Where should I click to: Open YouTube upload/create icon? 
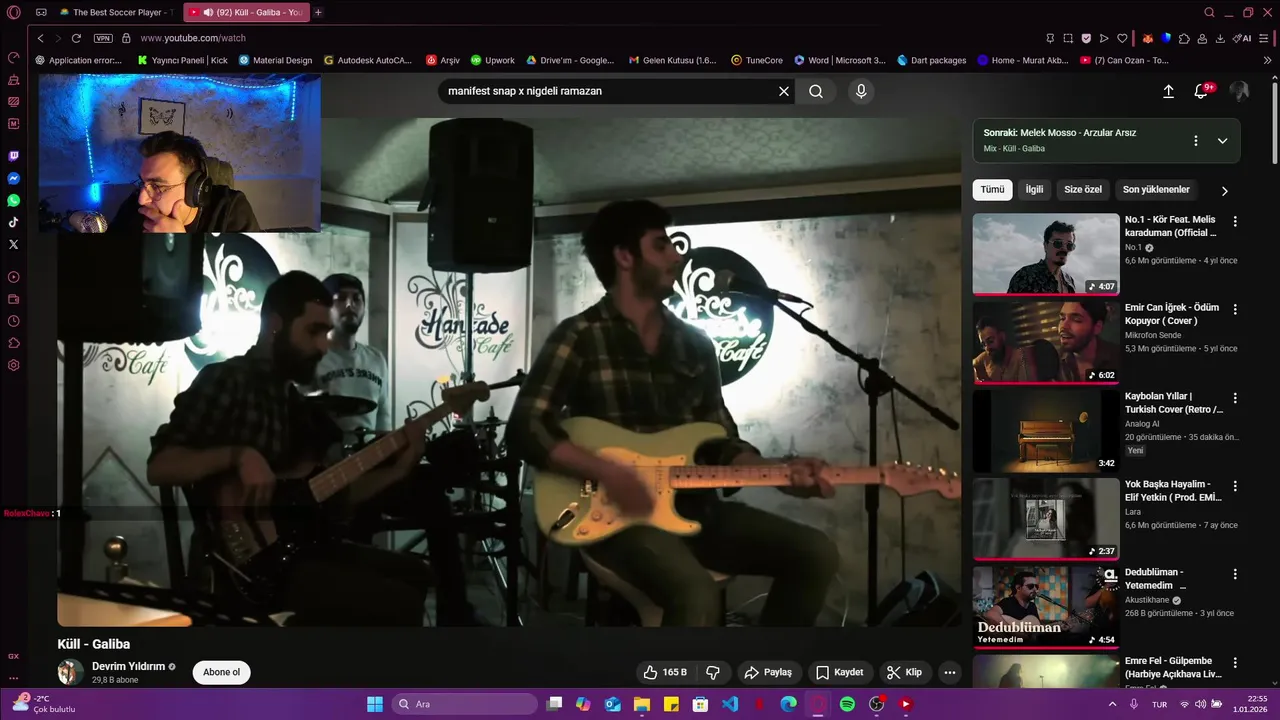(x=1168, y=91)
